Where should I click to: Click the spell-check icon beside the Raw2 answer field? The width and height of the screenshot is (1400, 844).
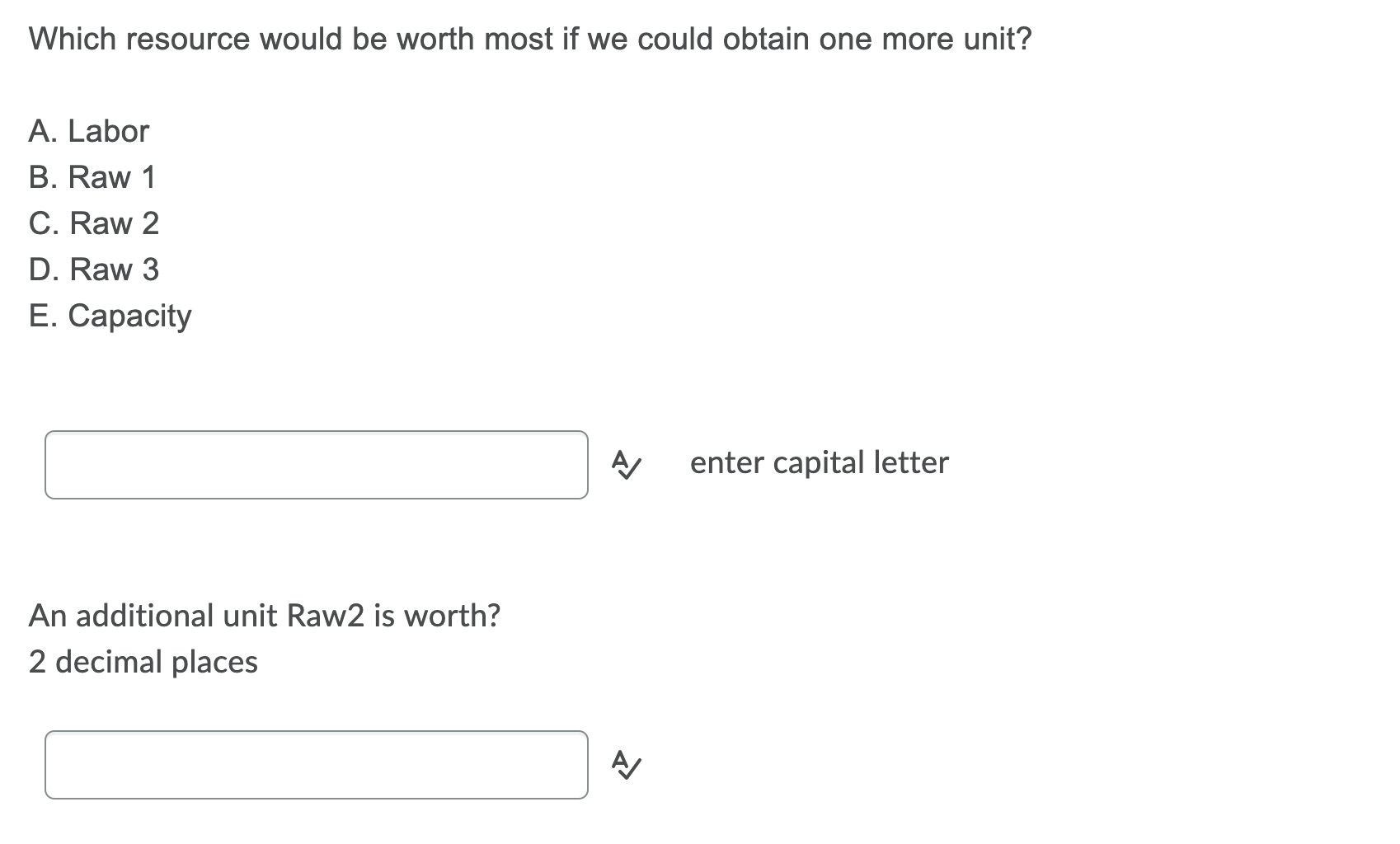(625, 765)
